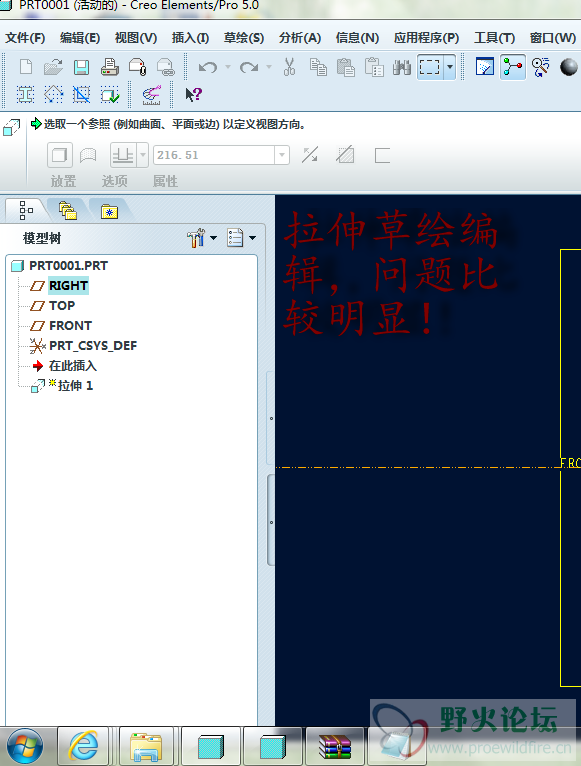Toggle dimension display in sketcher
Viewport: 581px width, 766px height.
pyautogui.click(x=25, y=94)
